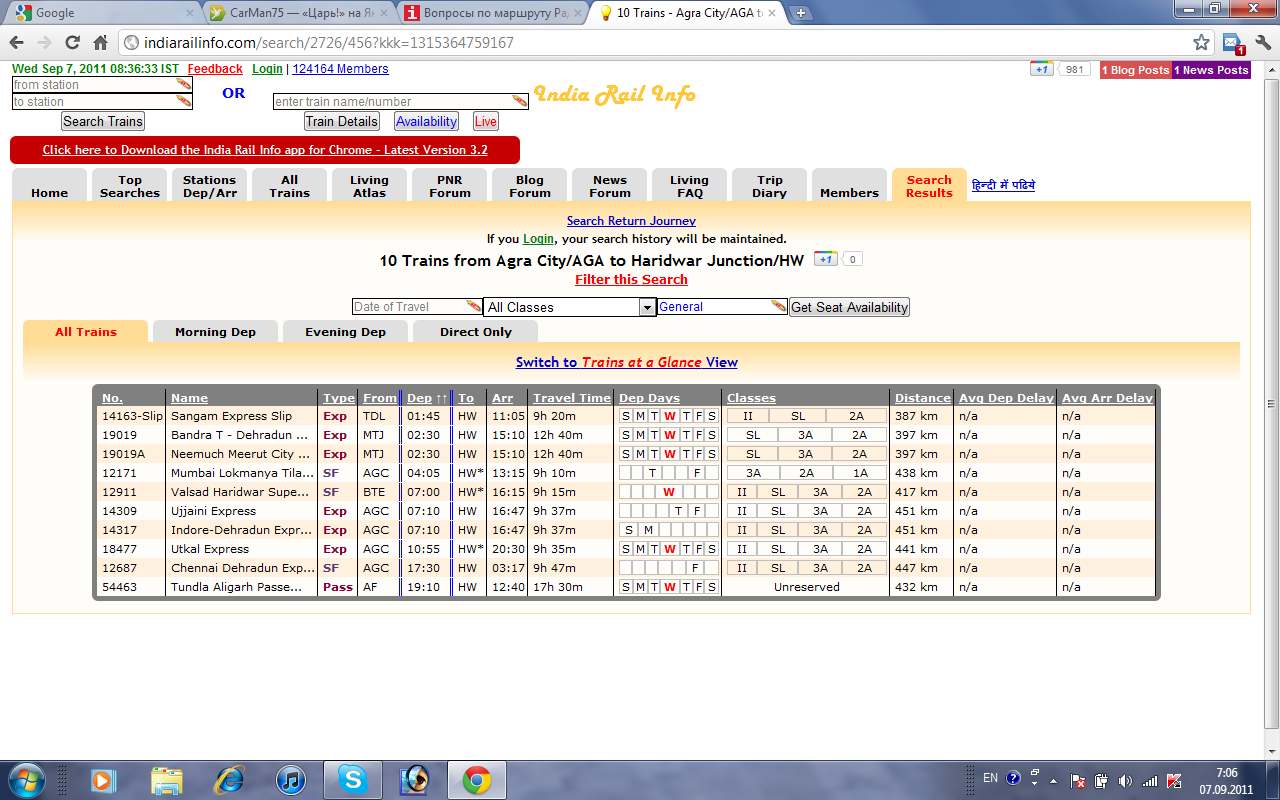Open Skype from the taskbar
This screenshot has width=1280, height=800.
(351, 778)
